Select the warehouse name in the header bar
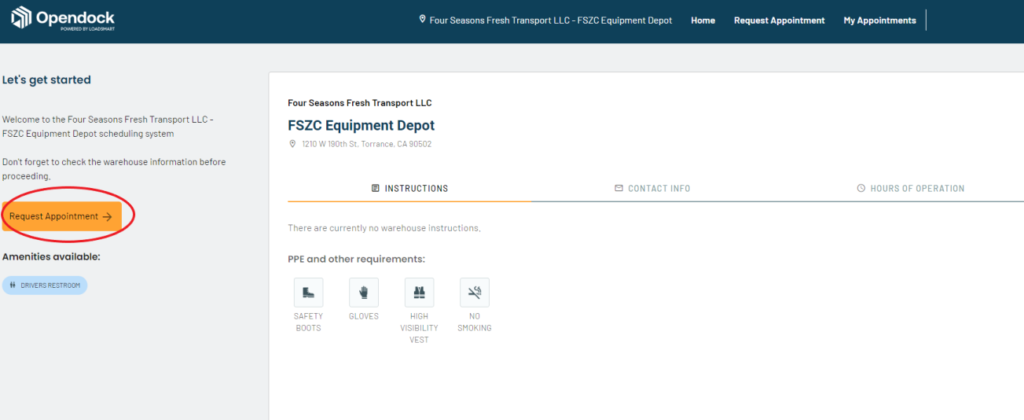 pos(551,20)
